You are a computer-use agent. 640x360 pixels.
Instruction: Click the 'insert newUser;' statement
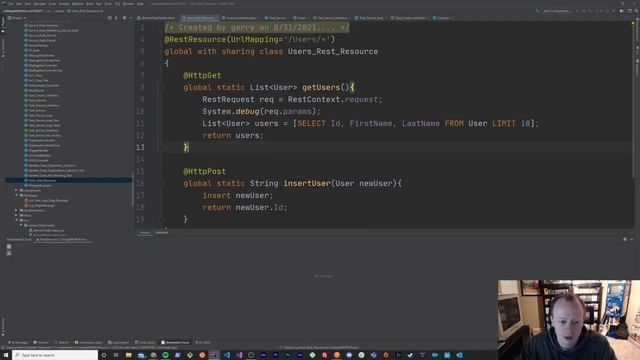point(238,196)
